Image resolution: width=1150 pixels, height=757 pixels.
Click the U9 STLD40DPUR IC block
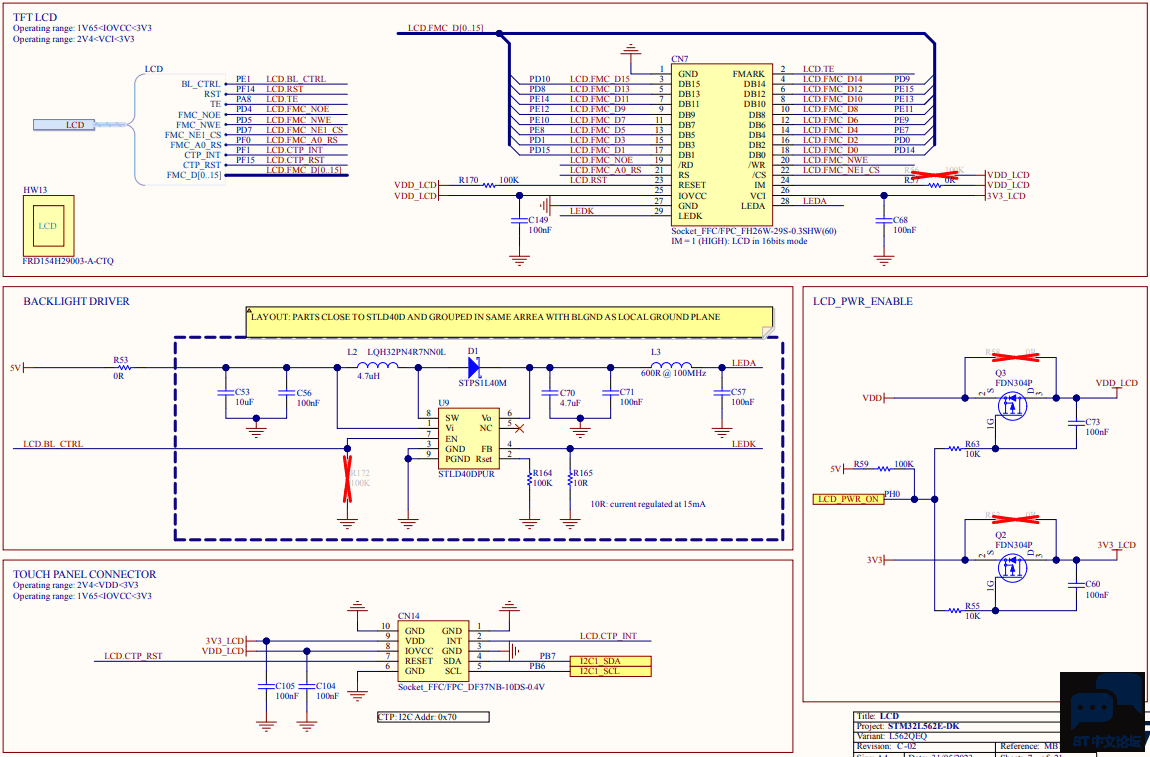point(469,439)
